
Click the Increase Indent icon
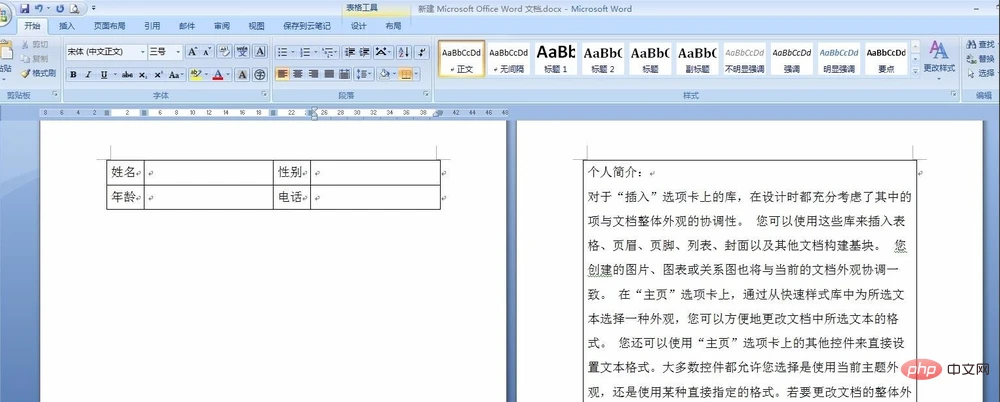(364, 52)
